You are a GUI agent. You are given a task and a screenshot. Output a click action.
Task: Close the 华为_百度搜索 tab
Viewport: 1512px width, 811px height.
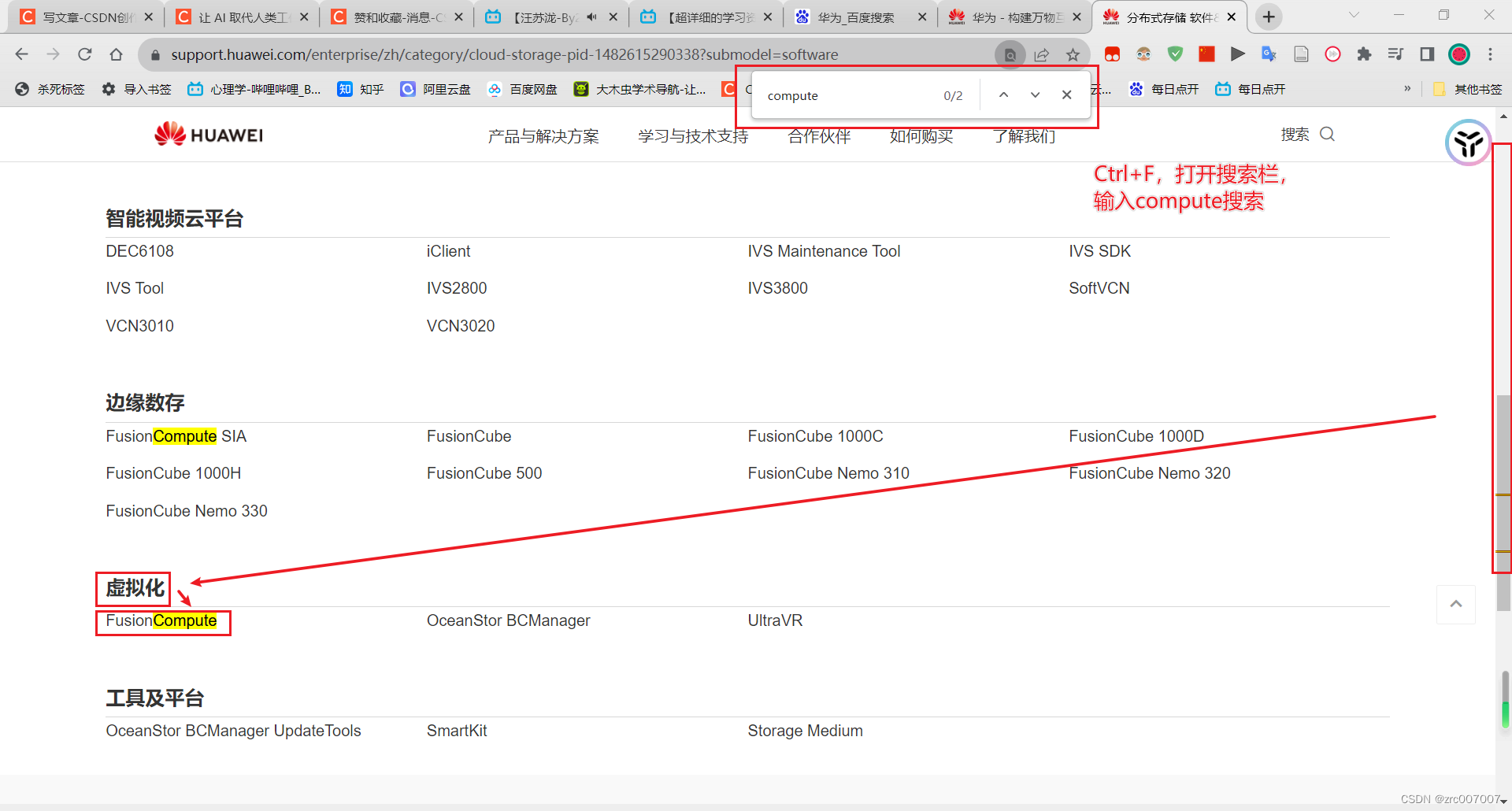(x=922, y=17)
